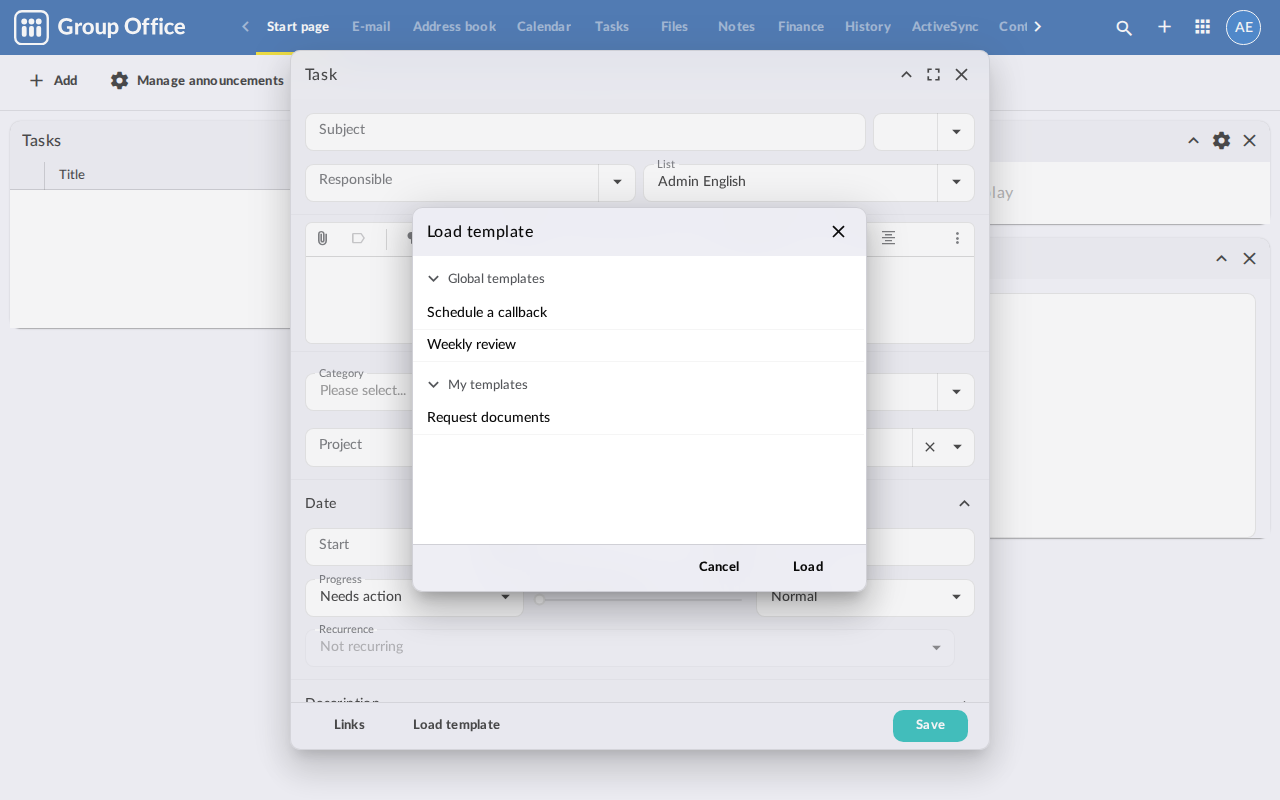Open the Responsible dropdown arrow
The height and width of the screenshot is (800, 1280).
[x=617, y=183]
